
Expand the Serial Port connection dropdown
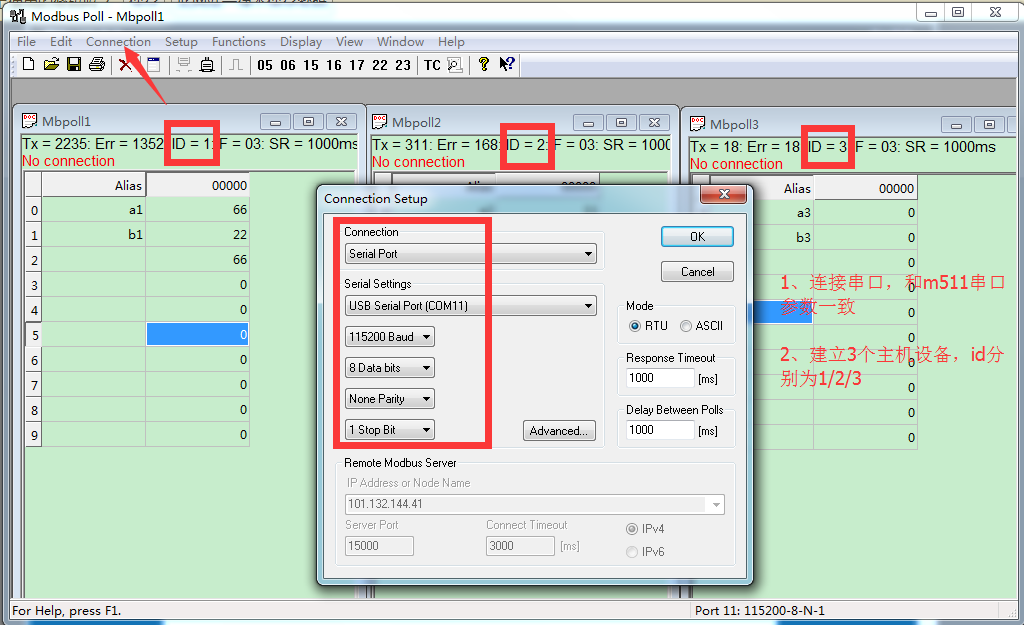pos(470,254)
